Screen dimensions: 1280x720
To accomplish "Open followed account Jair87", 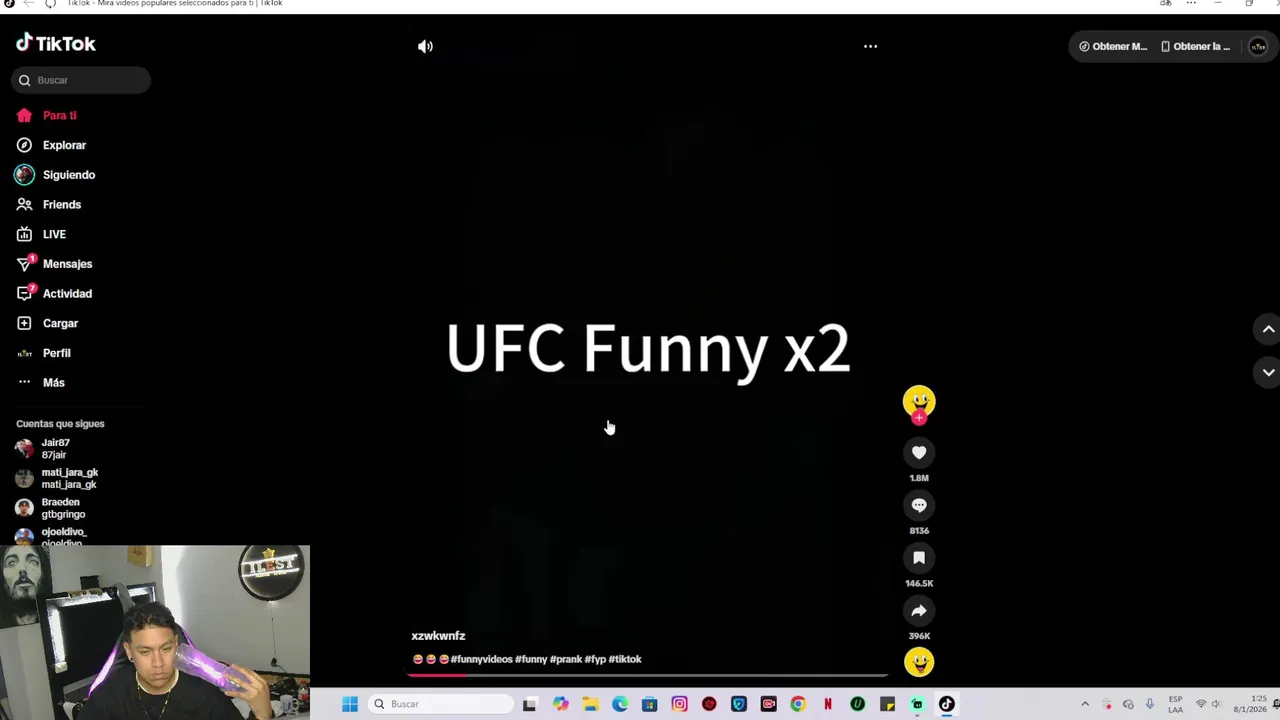I will (56, 448).
